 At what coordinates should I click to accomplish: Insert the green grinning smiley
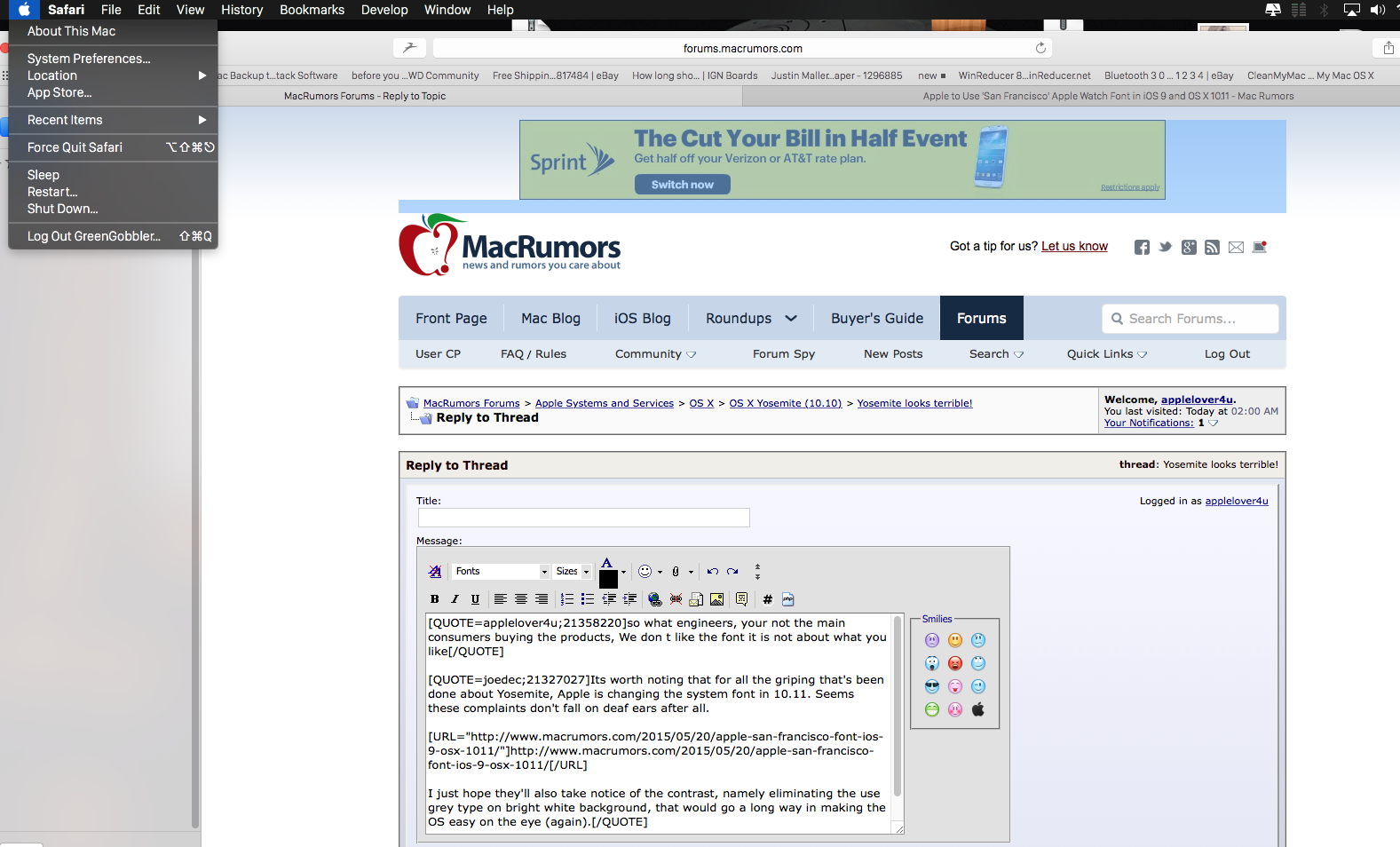932,709
